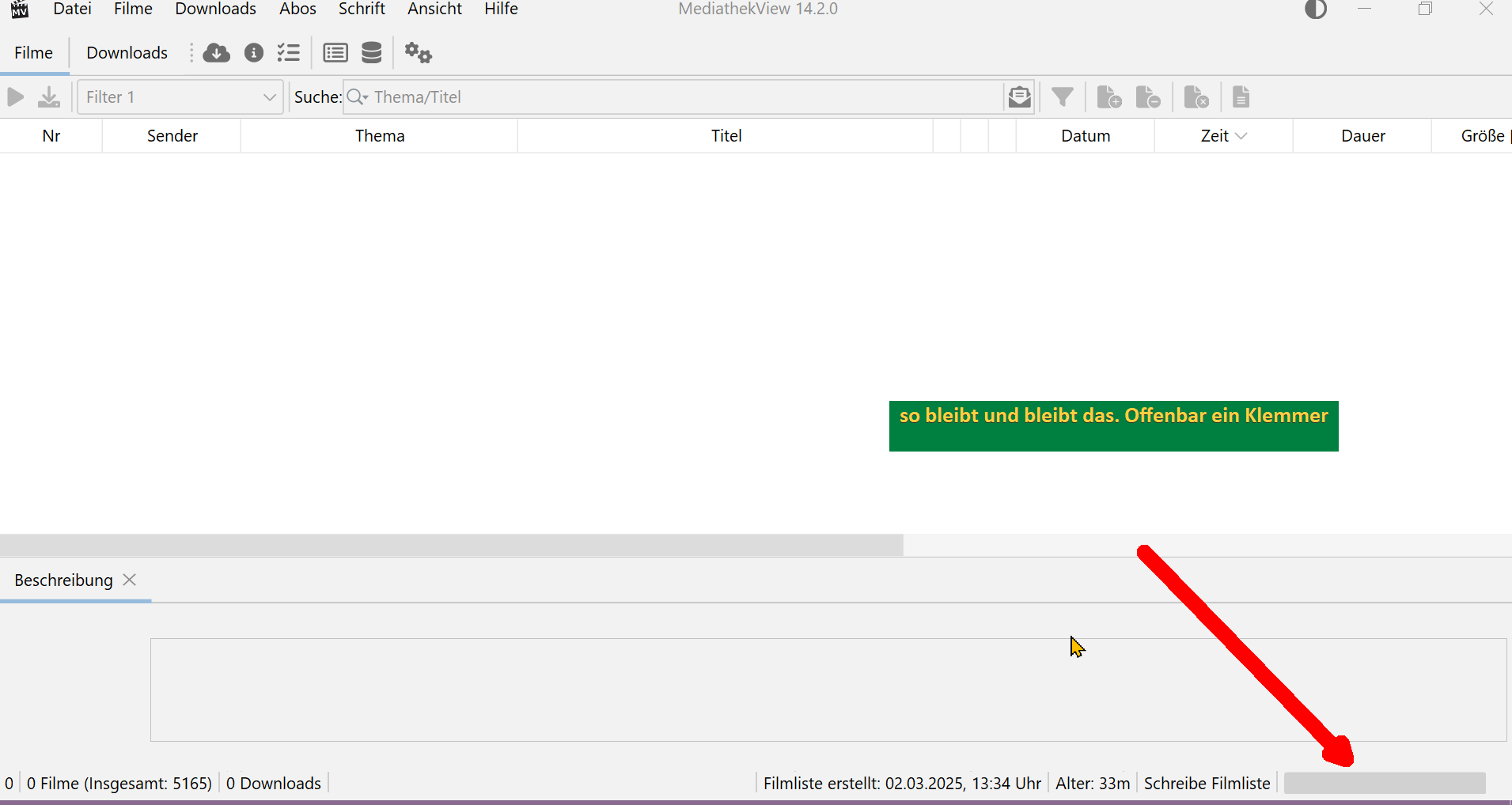The image size is (1512, 805).
Task: Open the Datei menu
Action: (x=72, y=9)
